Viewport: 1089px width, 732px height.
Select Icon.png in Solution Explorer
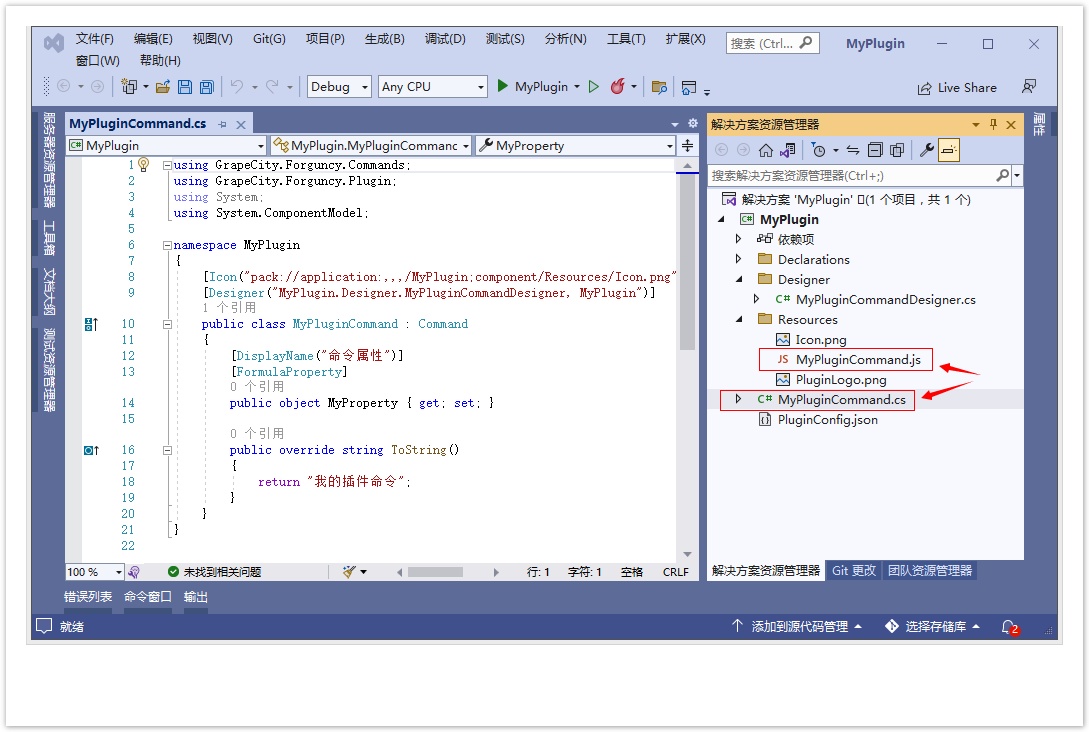(x=820, y=340)
